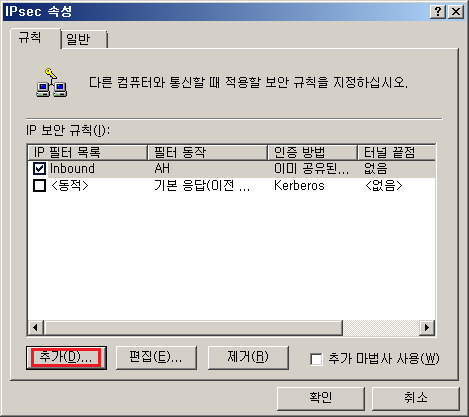Sort by IP 필터 목록 column header
Viewport: 469px width, 417px height.
(x=87, y=153)
